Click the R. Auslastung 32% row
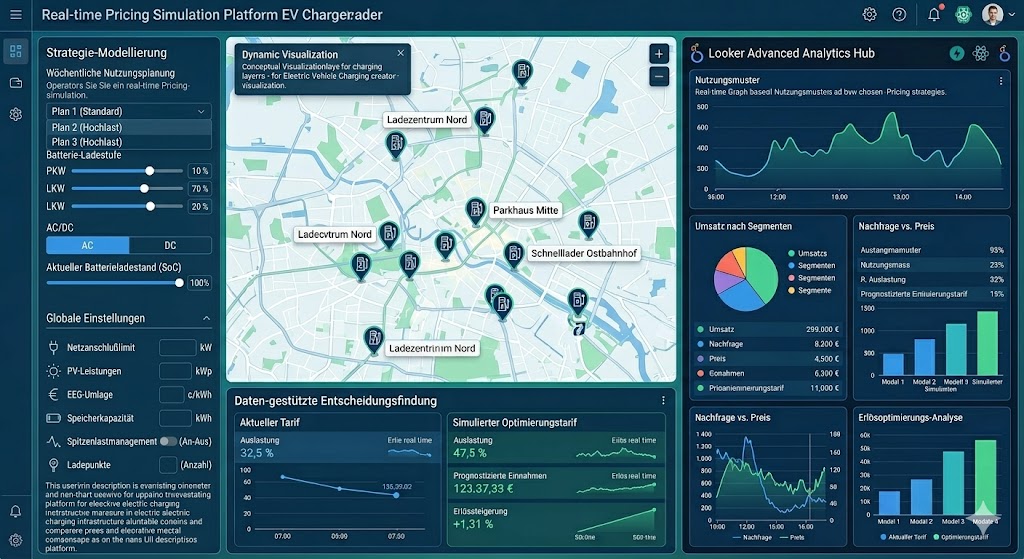 click(932, 280)
